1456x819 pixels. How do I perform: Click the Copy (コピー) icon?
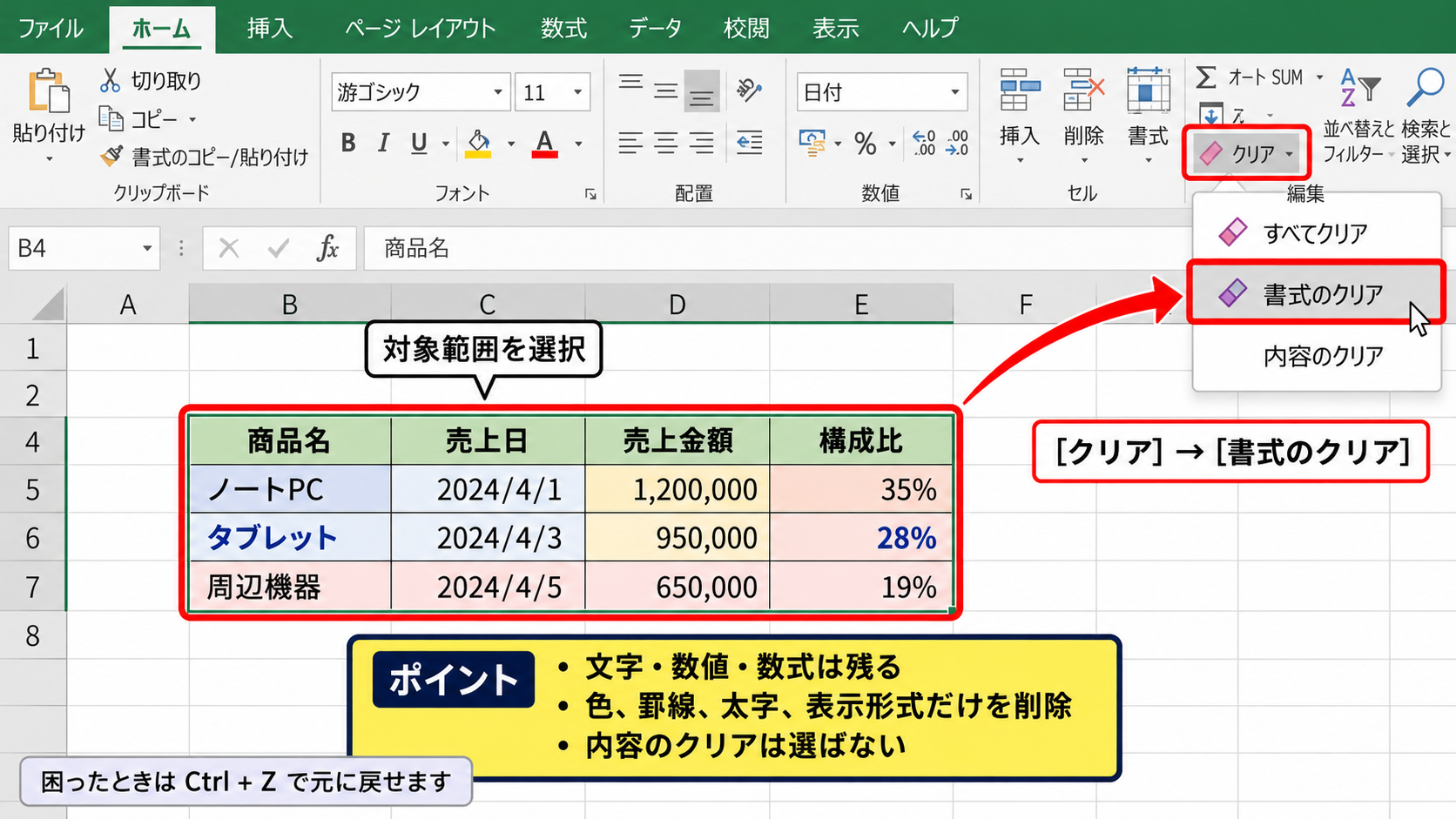(x=111, y=118)
